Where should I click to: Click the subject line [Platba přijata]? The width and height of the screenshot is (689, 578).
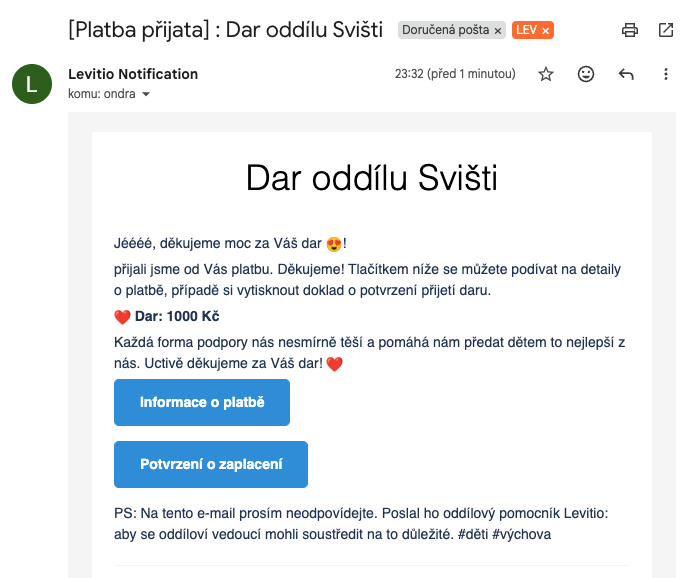click(x=226, y=30)
